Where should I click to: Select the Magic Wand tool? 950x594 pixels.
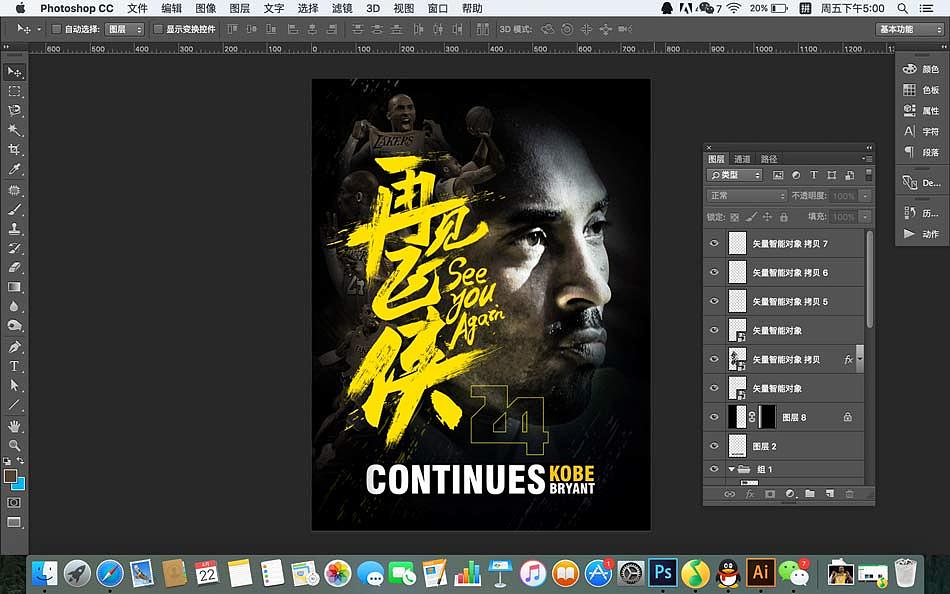(15, 130)
